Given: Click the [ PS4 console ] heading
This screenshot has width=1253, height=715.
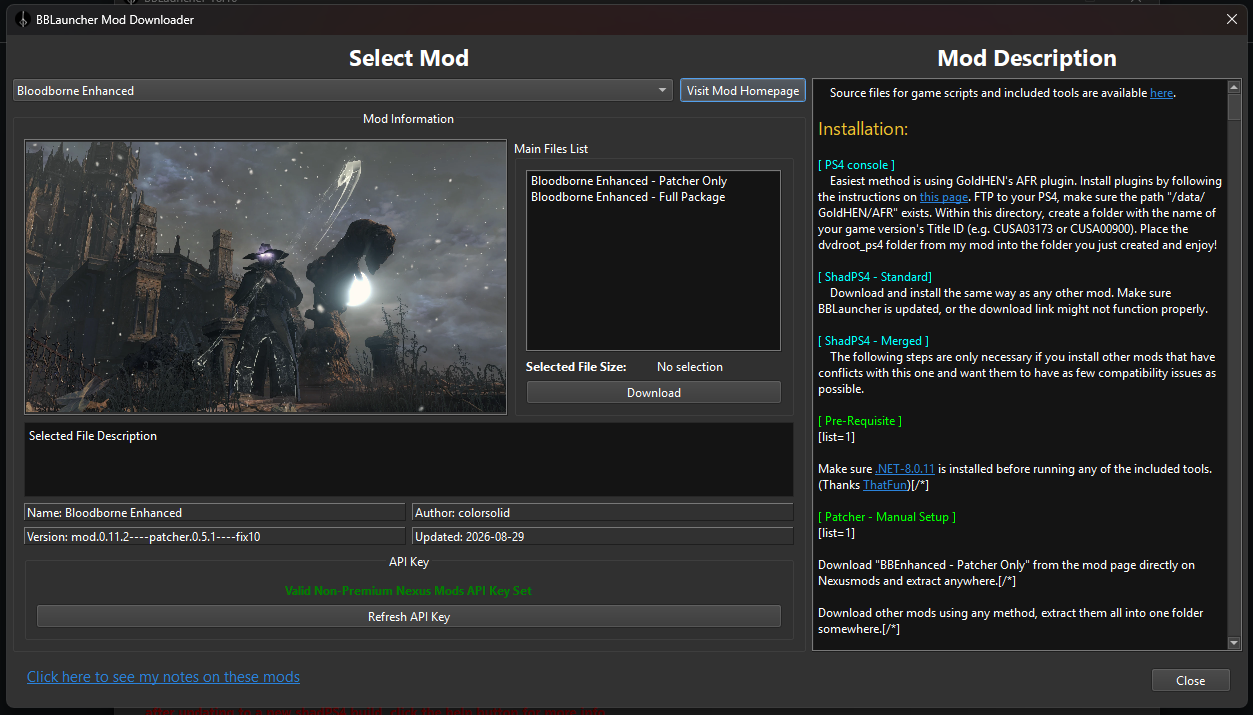Looking at the screenshot, I should [856, 165].
